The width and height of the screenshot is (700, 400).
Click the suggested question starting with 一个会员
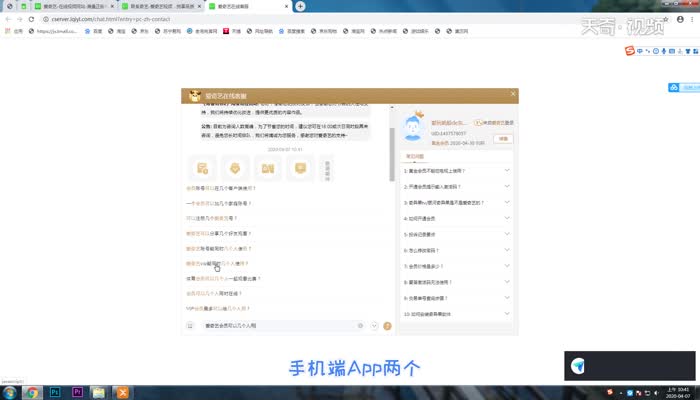(219, 204)
